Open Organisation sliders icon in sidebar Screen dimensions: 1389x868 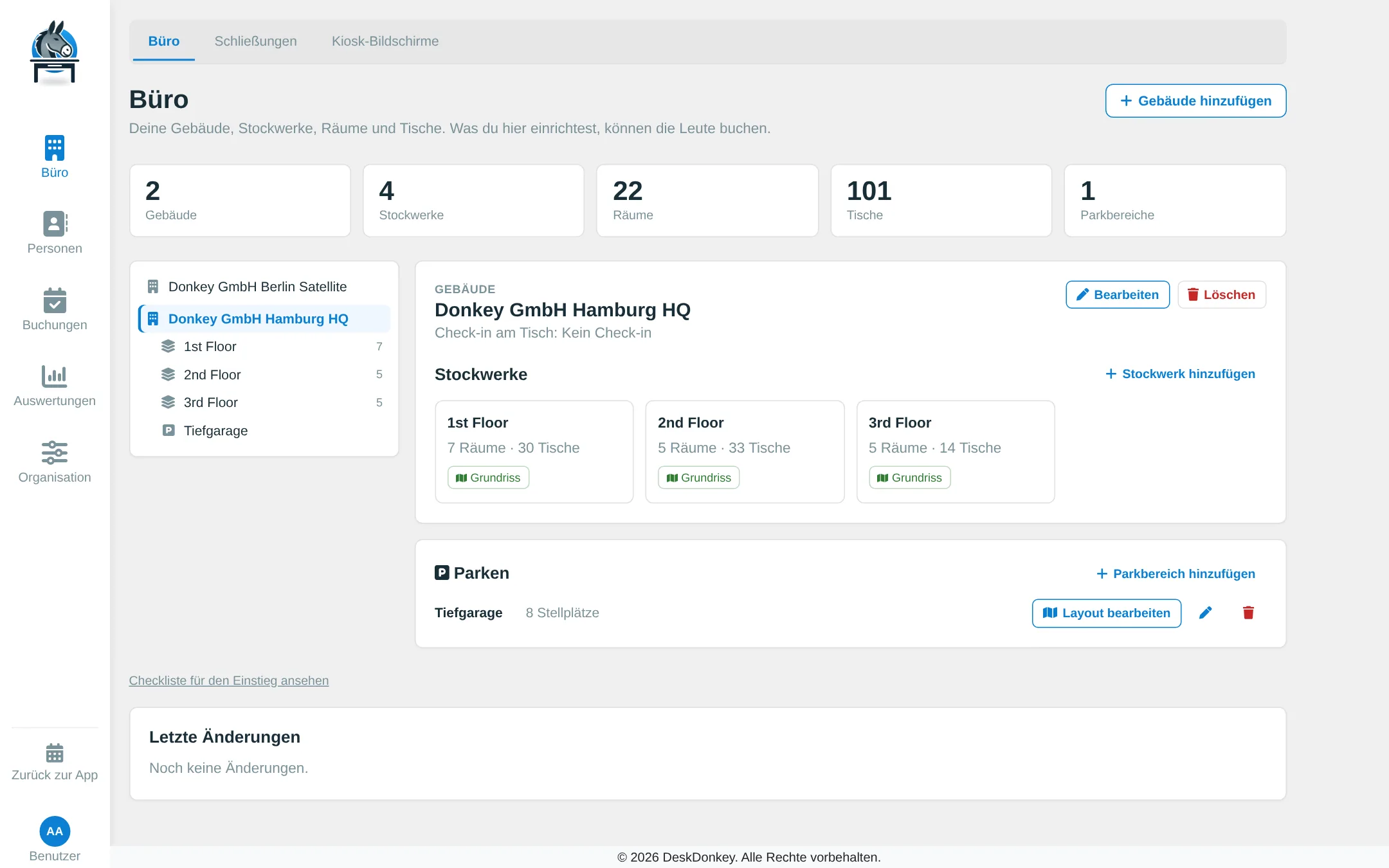click(55, 453)
